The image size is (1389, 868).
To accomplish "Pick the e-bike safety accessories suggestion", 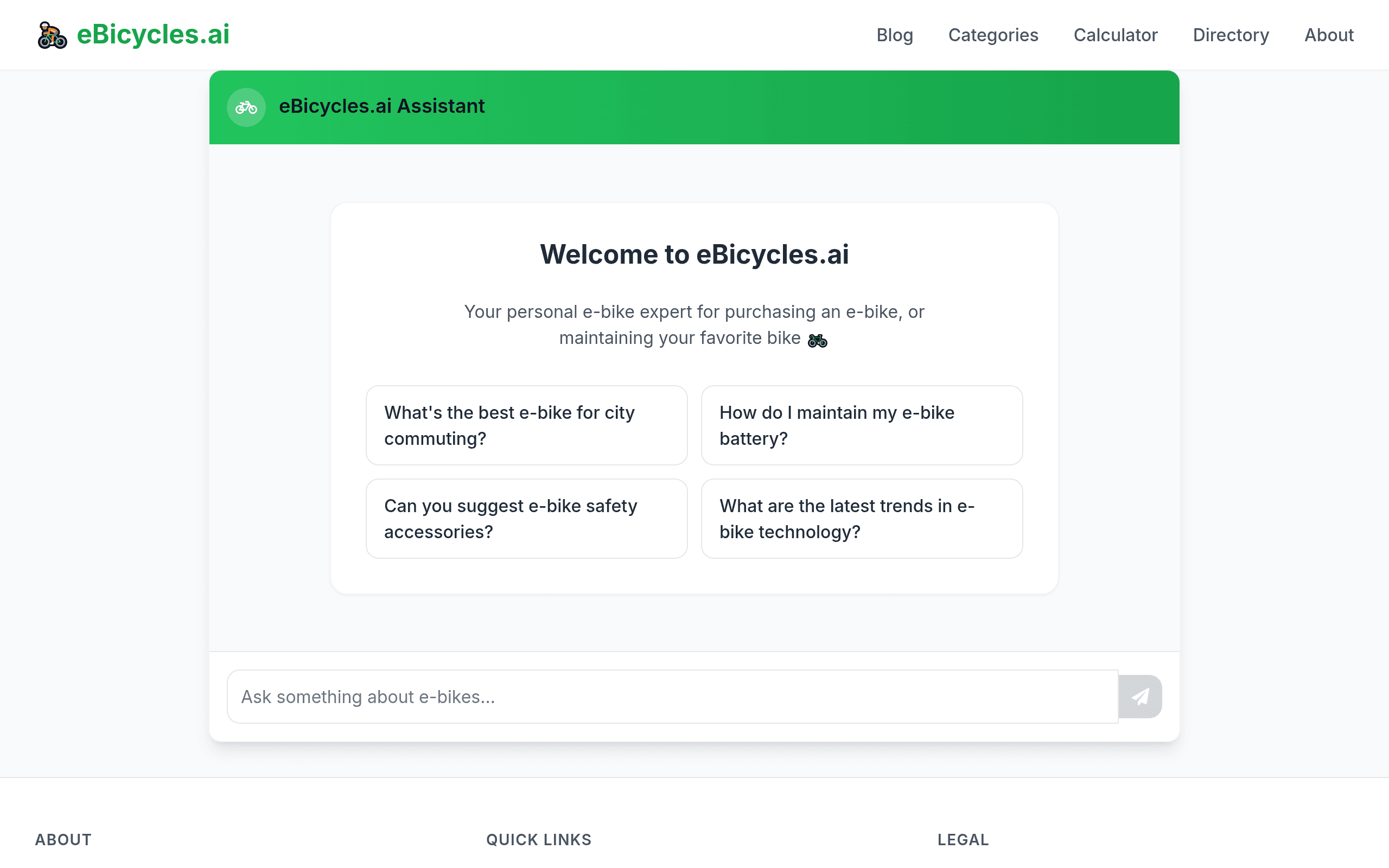I will [x=526, y=519].
